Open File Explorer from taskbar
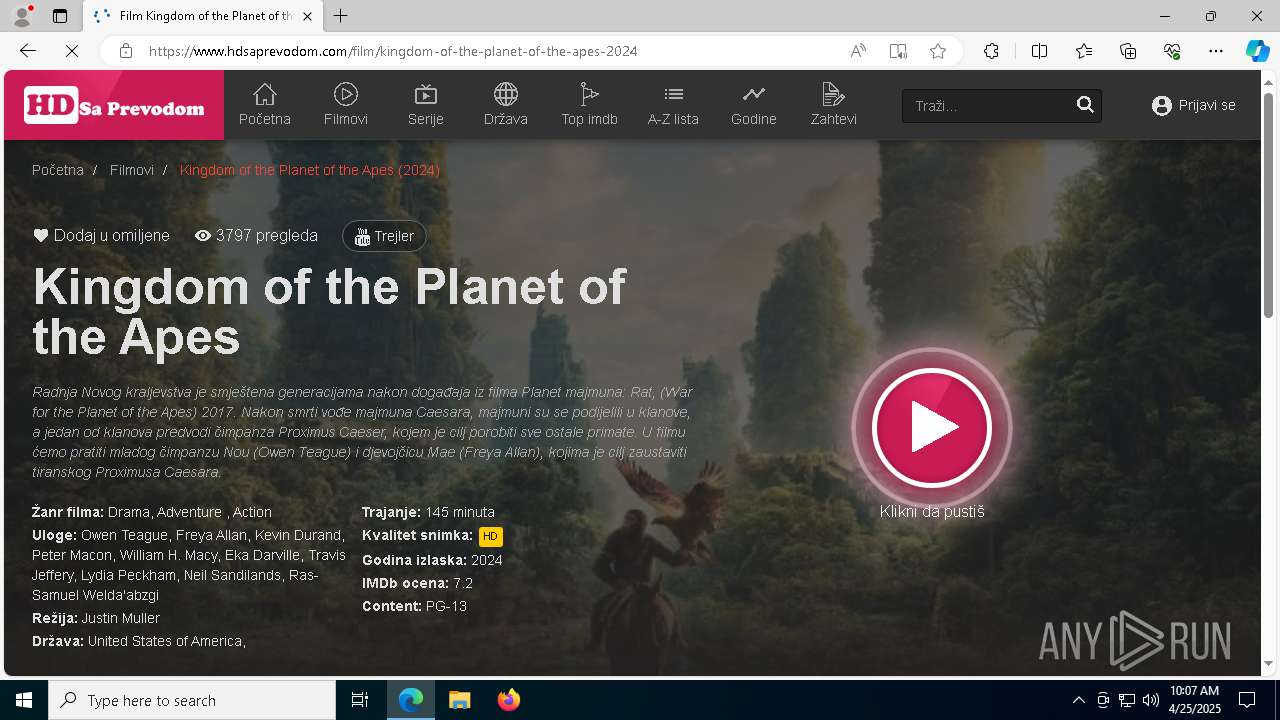The width and height of the screenshot is (1280, 720). click(459, 700)
